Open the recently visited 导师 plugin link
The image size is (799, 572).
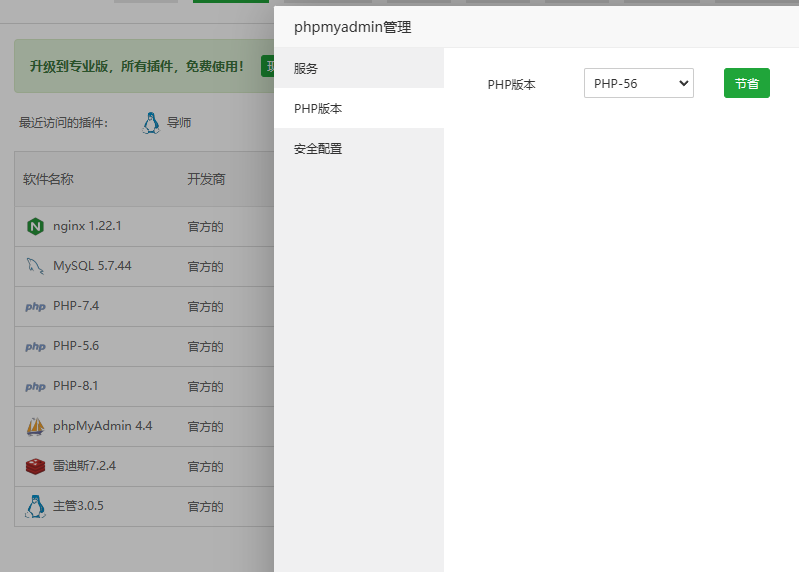click(179, 123)
